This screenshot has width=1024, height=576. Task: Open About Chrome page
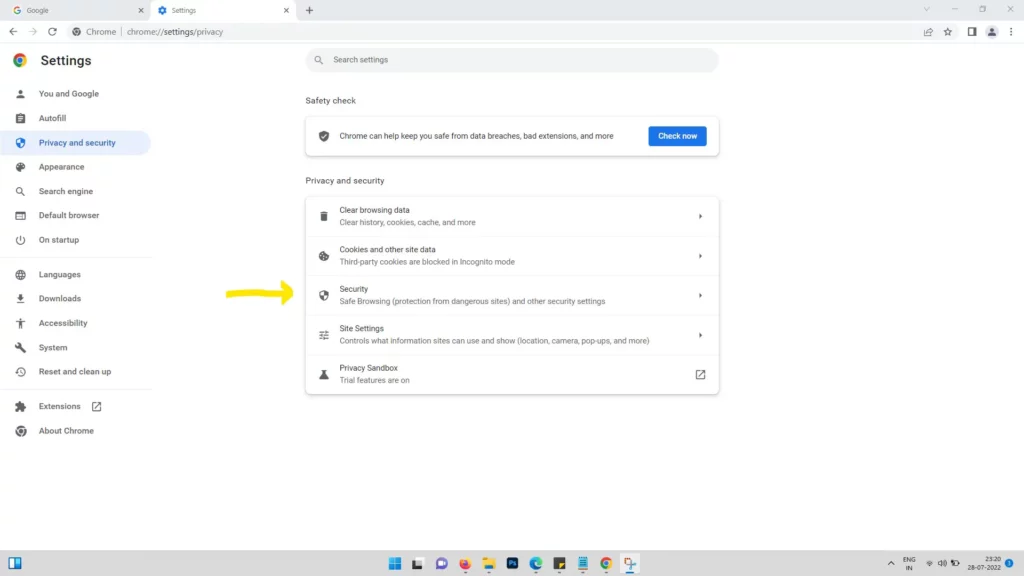pyautogui.click(x=66, y=431)
